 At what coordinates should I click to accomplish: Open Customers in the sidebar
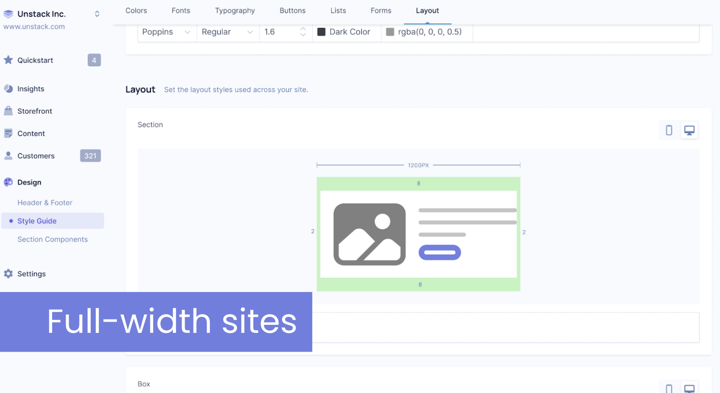click(x=36, y=156)
